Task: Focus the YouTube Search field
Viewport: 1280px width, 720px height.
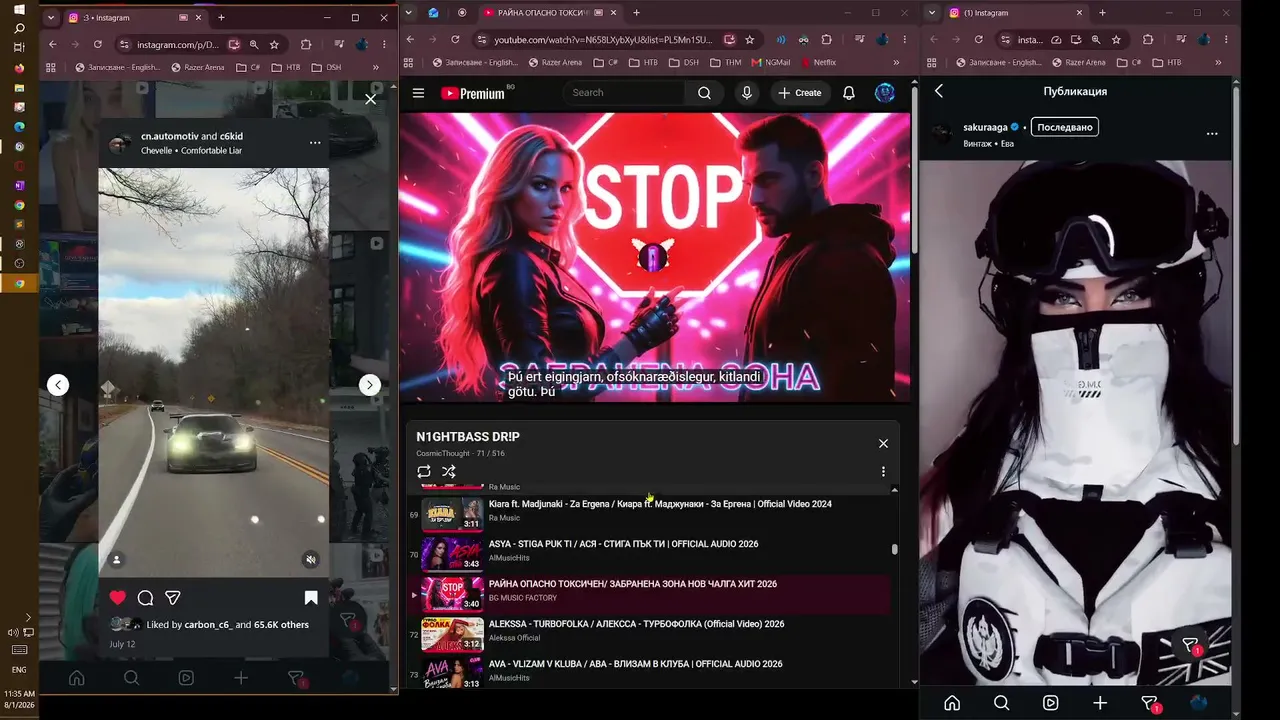Action: click(625, 93)
